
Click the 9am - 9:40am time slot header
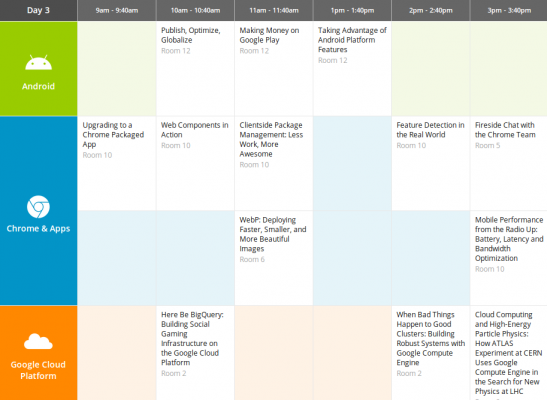117,10
